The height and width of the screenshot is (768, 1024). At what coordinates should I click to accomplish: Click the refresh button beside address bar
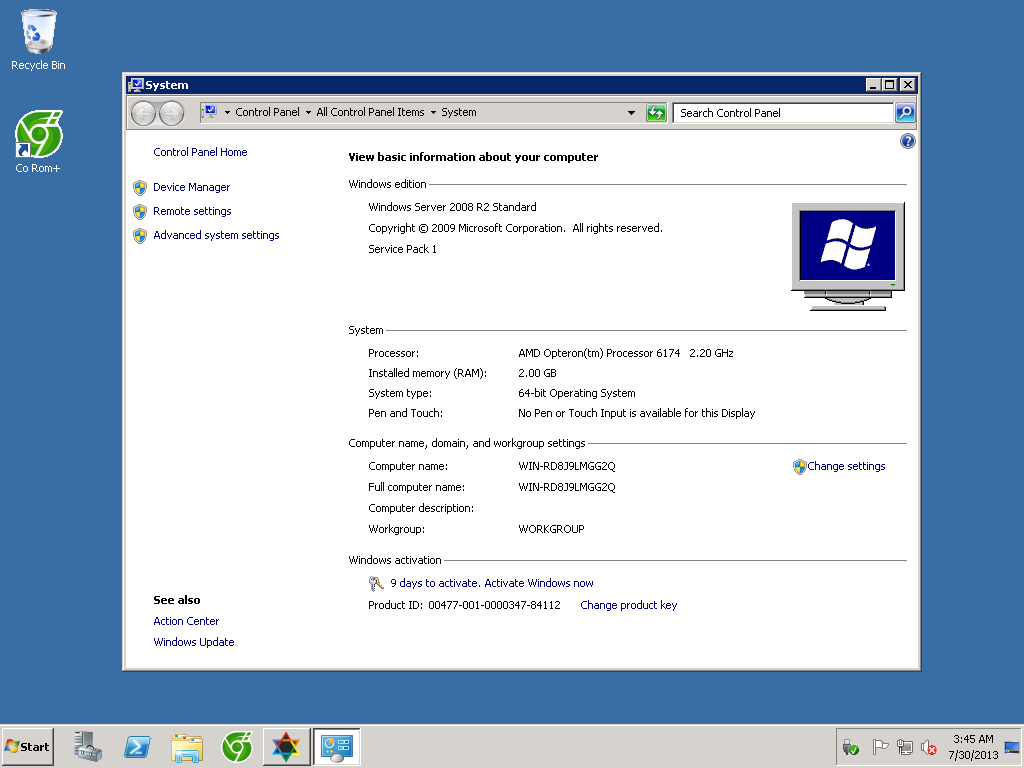point(656,113)
